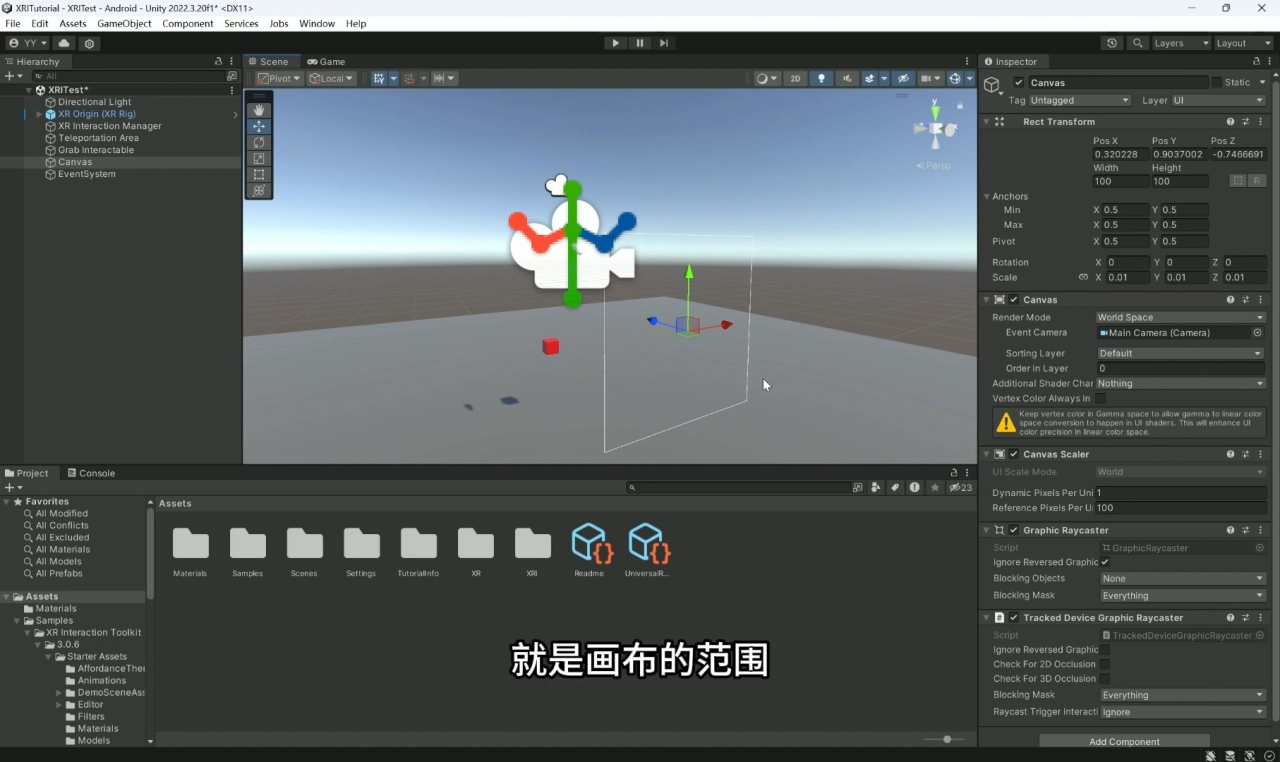Select EventSystem in Hierarchy
The height and width of the screenshot is (762, 1280).
(86, 174)
